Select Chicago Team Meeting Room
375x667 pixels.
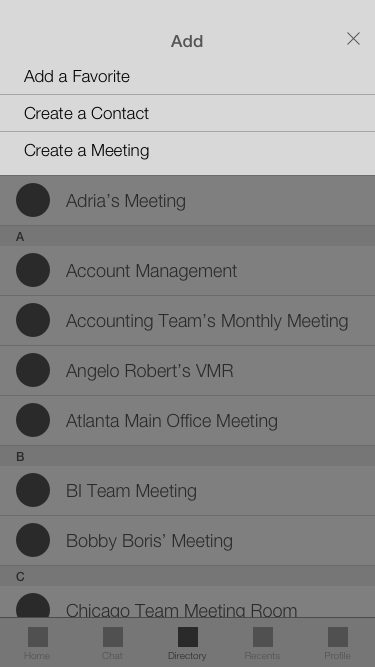[188, 601]
